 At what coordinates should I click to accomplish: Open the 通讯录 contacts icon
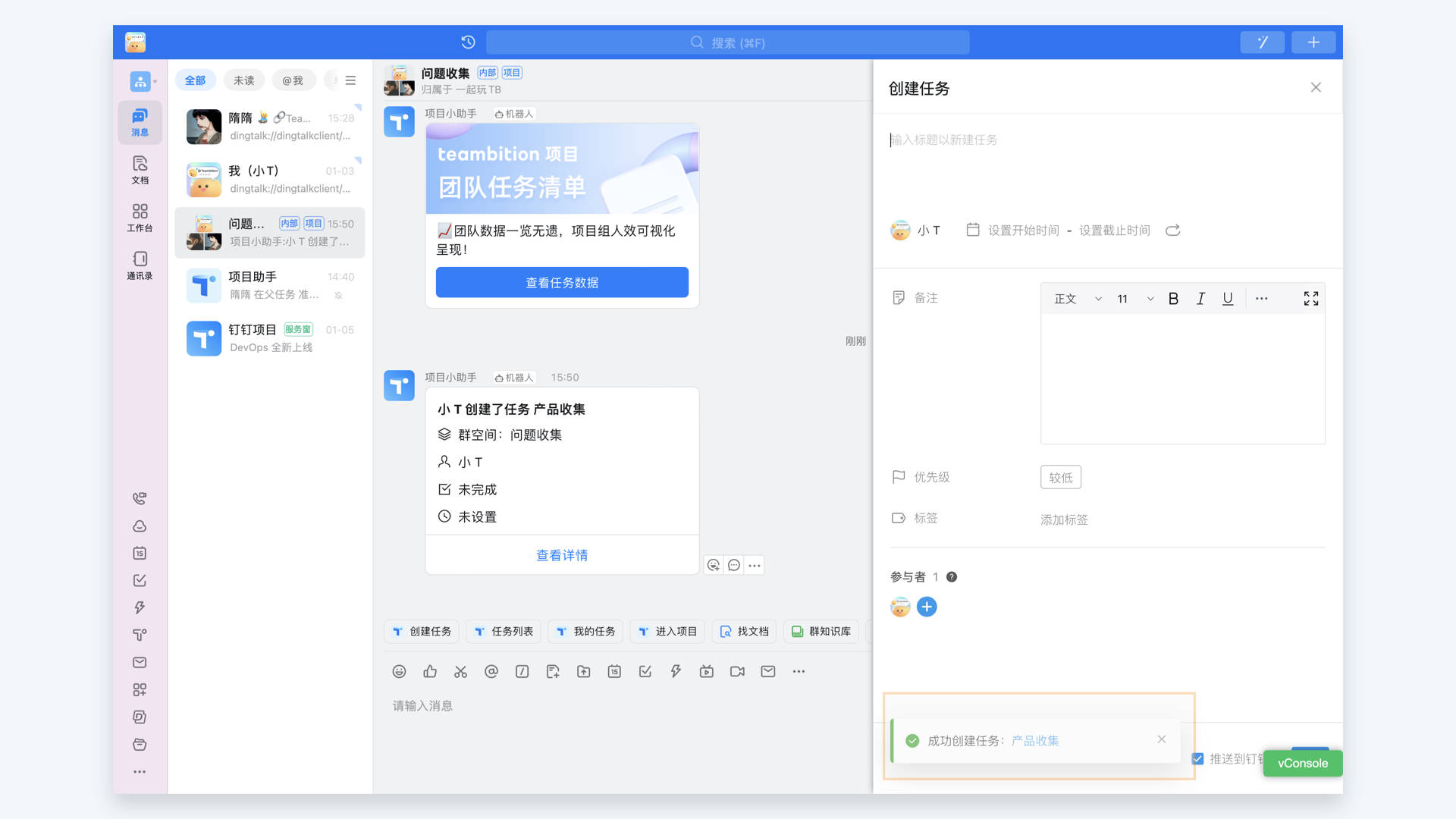click(x=140, y=266)
